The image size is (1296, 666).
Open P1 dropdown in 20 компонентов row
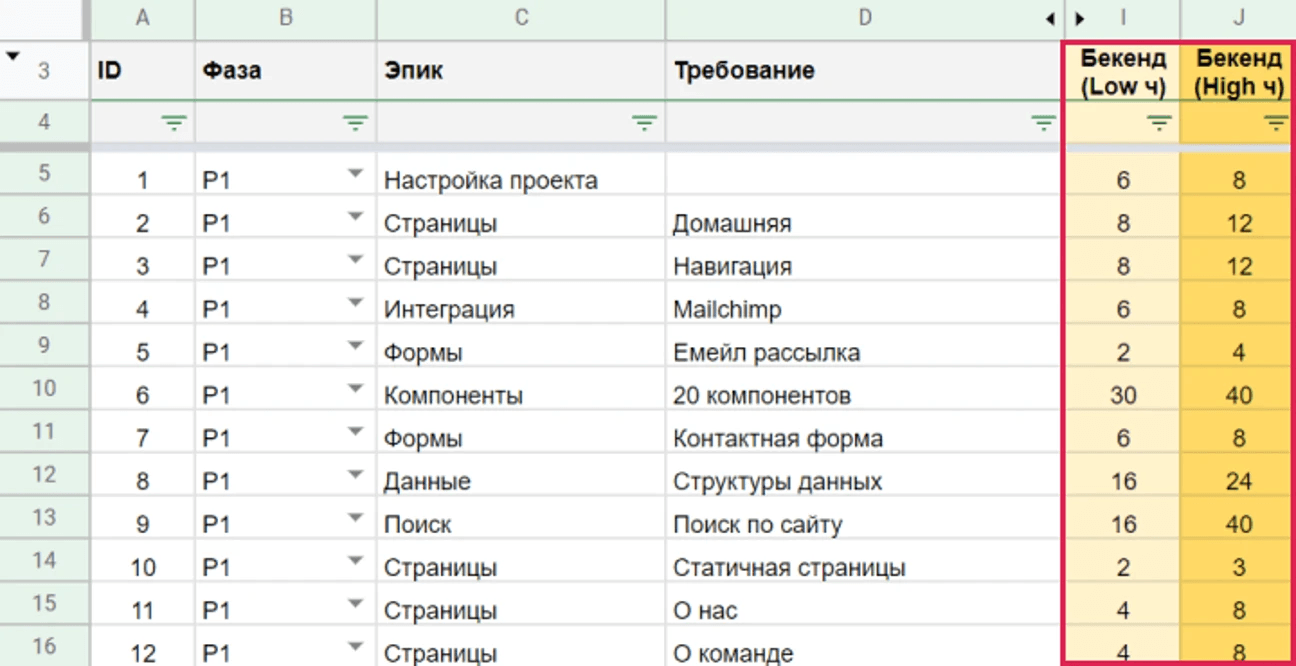coord(355,389)
